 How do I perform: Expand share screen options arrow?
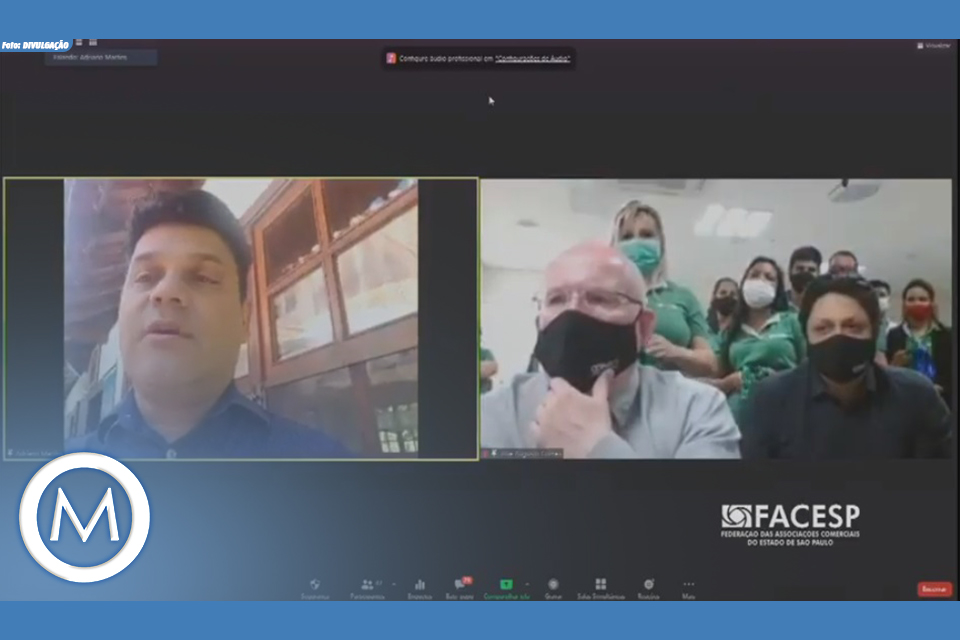coord(527,584)
